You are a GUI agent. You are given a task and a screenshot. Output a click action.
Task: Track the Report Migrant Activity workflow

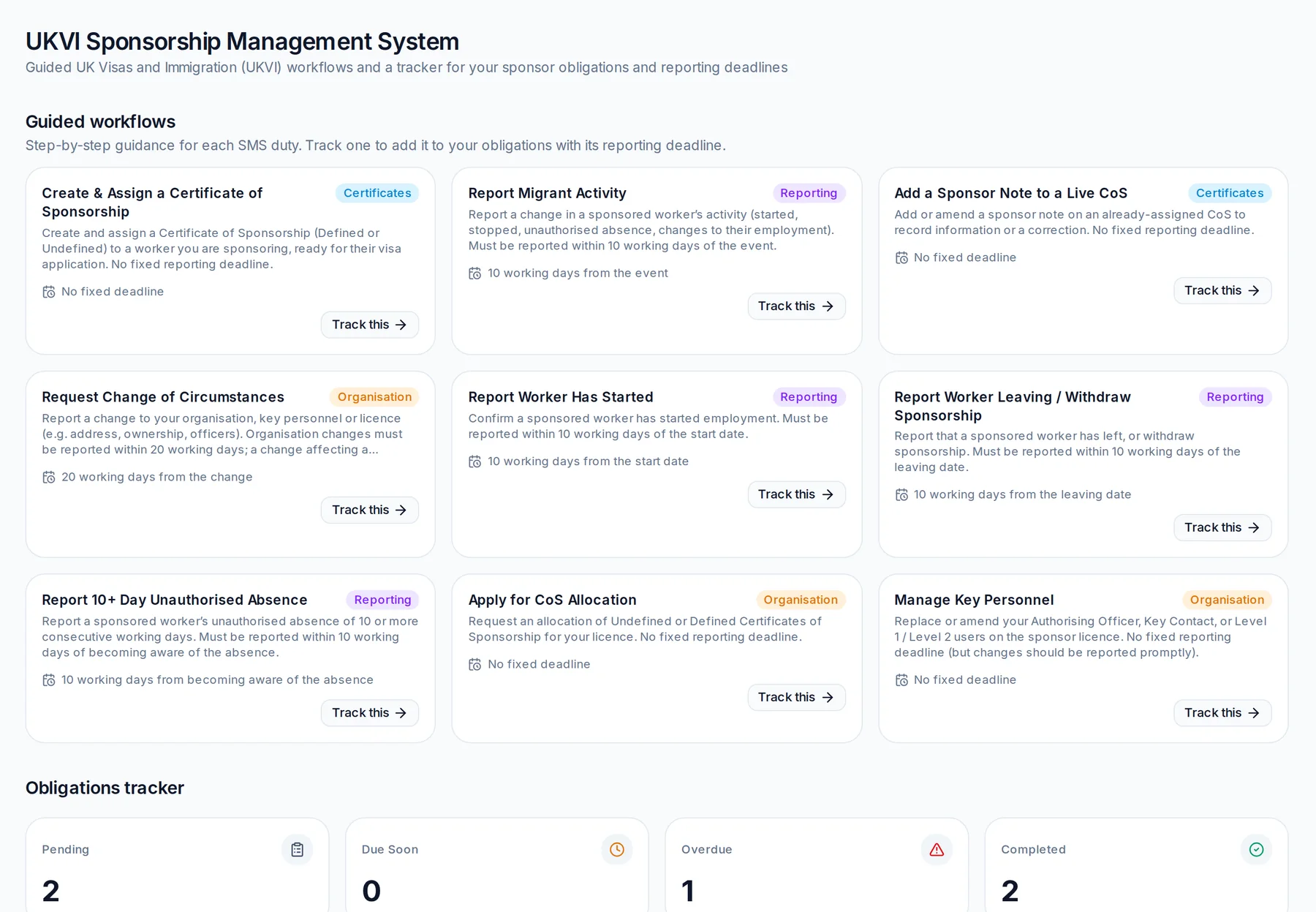[x=796, y=306]
